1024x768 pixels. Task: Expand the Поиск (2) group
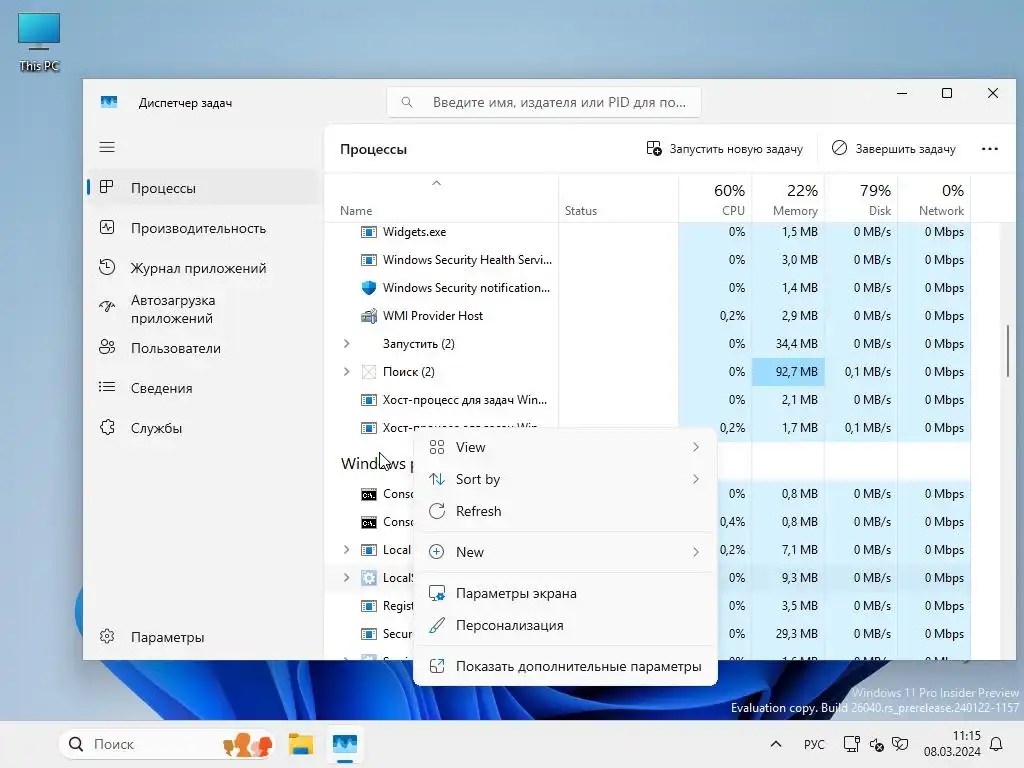pyautogui.click(x=347, y=372)
